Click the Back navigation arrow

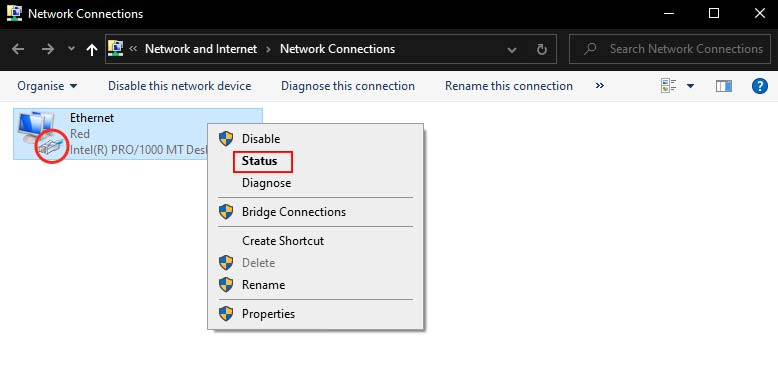pyautogui.click(x=18, y=49)
